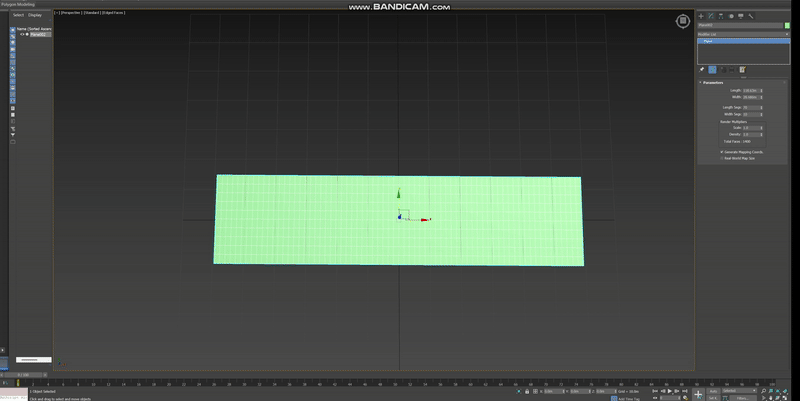The image size is (800, 401).
Task: Go to end of animation
Action: [x=685, y=391]
